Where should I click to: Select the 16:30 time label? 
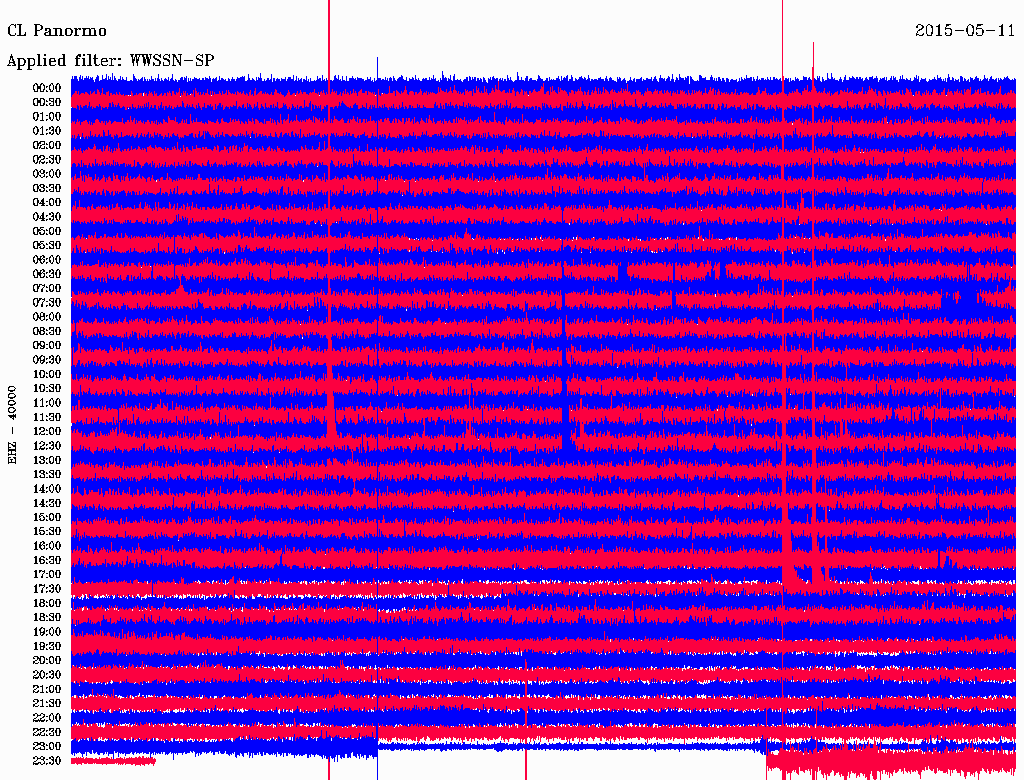click(x=47, y=560)
